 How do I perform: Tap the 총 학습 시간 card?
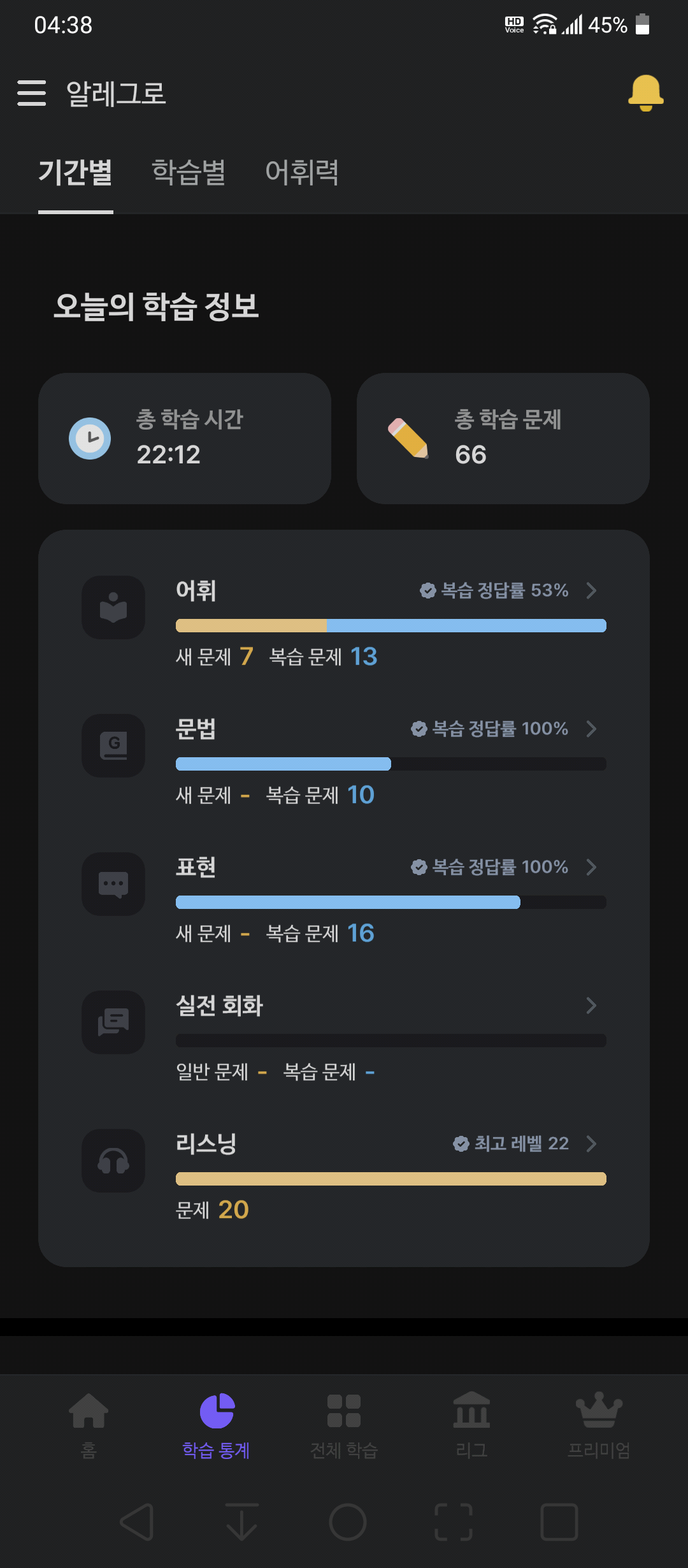(185, 439)
